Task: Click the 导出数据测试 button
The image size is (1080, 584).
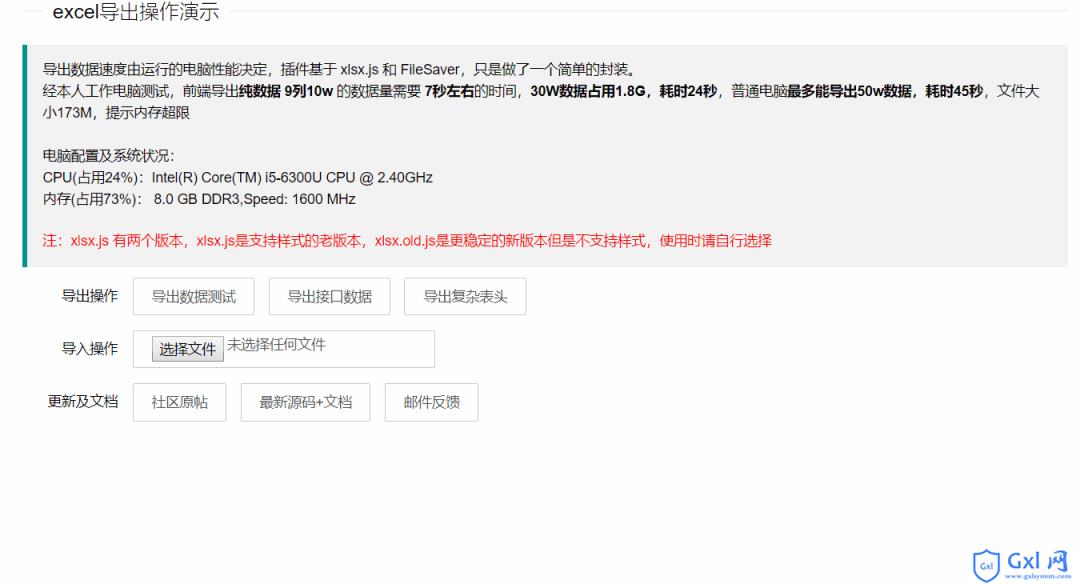Action: coord(194,297)
